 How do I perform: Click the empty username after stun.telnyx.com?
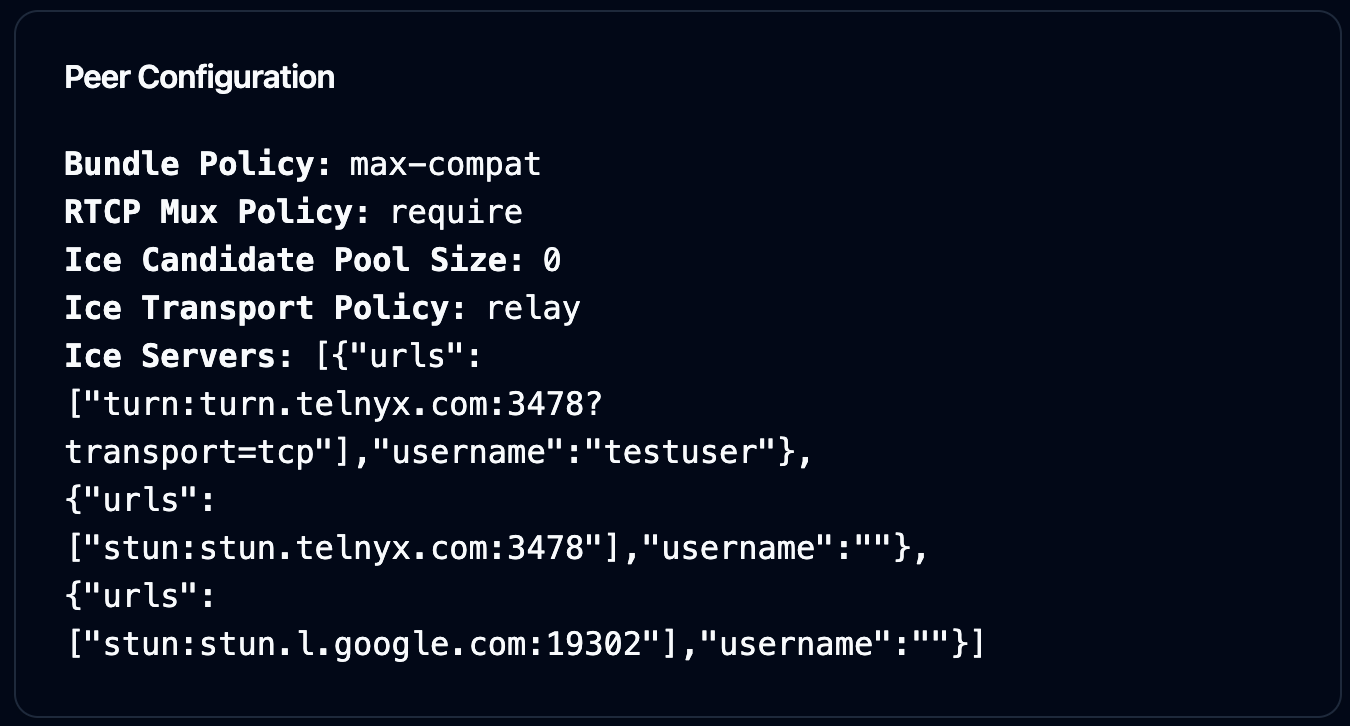click(872, 548)
